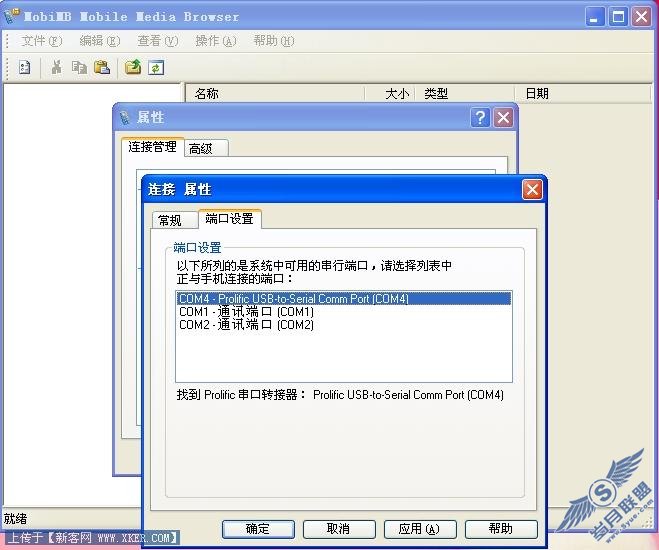The image size is (659, 550).
Task: Maximize the MobiMB main window
Action: coord(618,17)
